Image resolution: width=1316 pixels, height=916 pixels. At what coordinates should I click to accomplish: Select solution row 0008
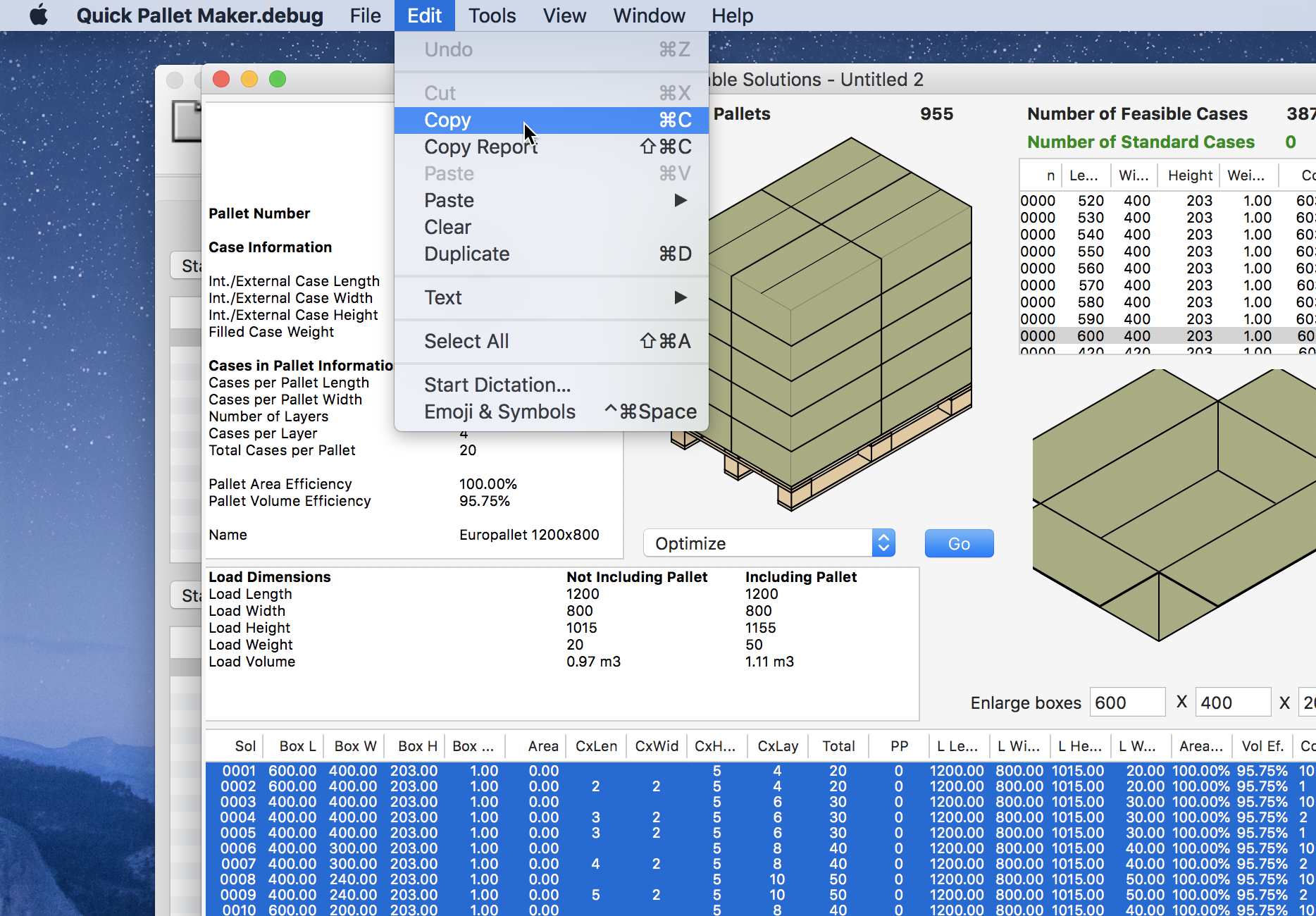(761, 879)
